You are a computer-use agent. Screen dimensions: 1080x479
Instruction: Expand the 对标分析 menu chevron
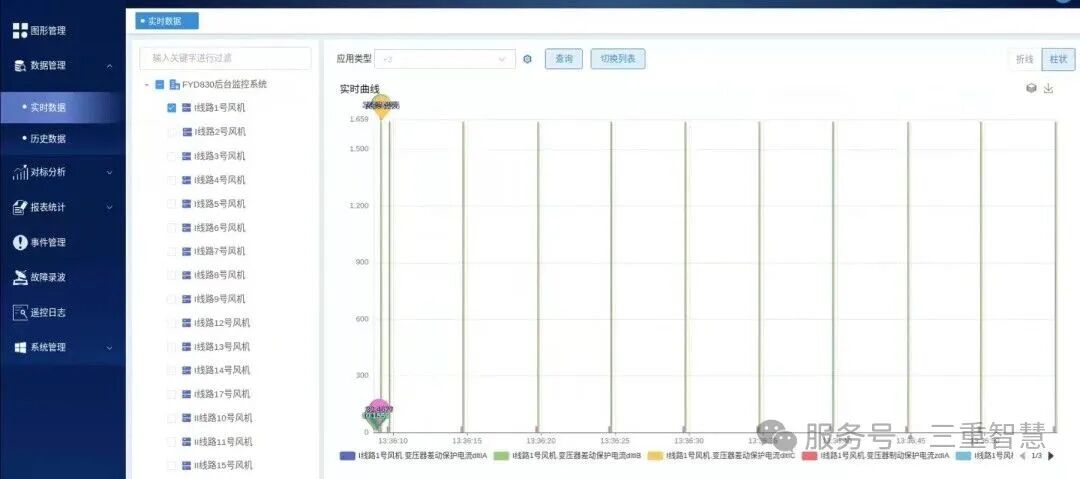coord(110,172)
